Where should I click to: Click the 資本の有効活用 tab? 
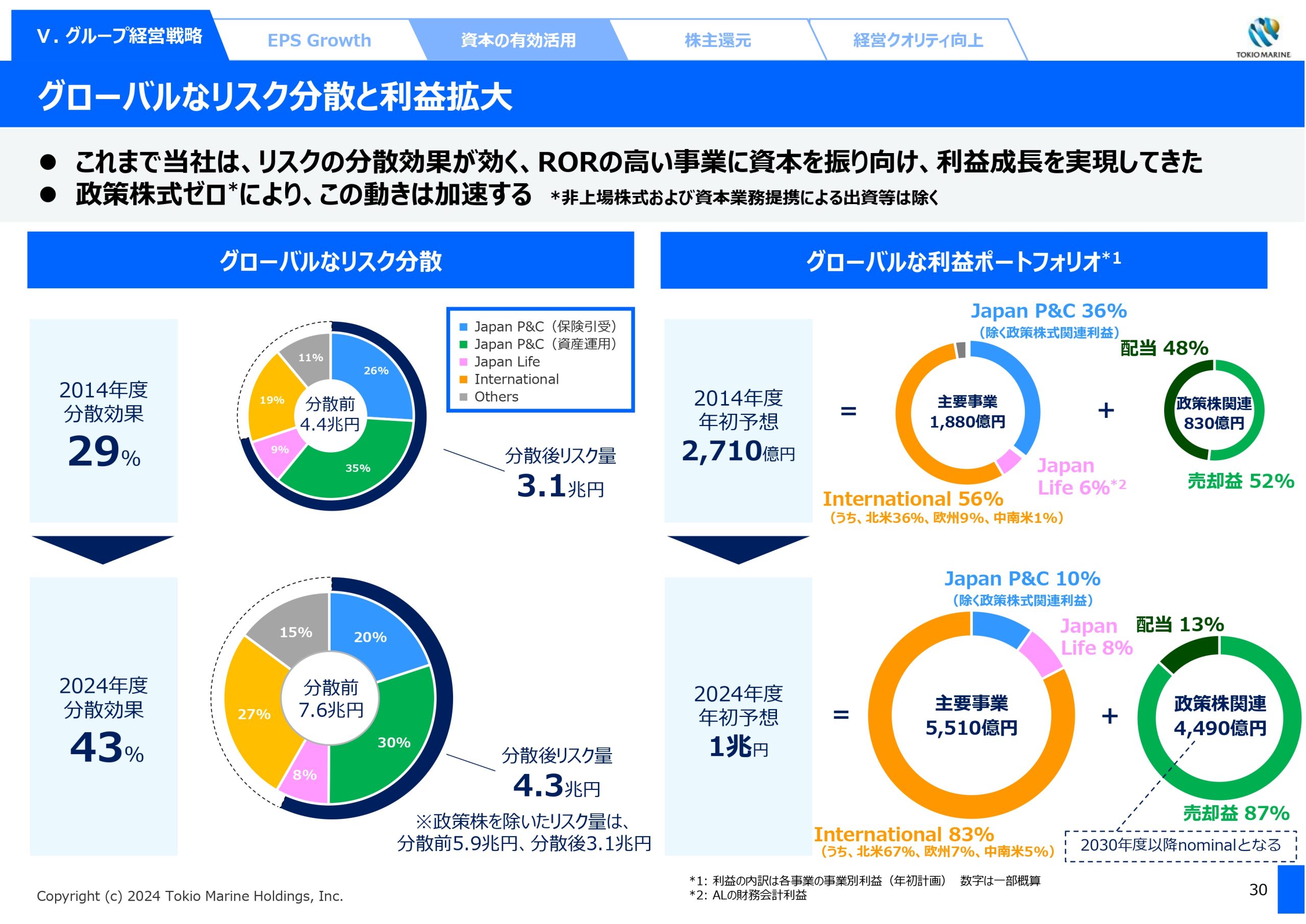point(518,40)
